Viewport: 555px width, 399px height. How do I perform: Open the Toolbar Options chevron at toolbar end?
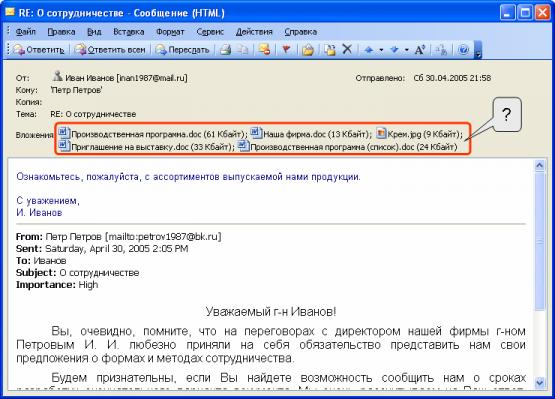pos(478,50)
